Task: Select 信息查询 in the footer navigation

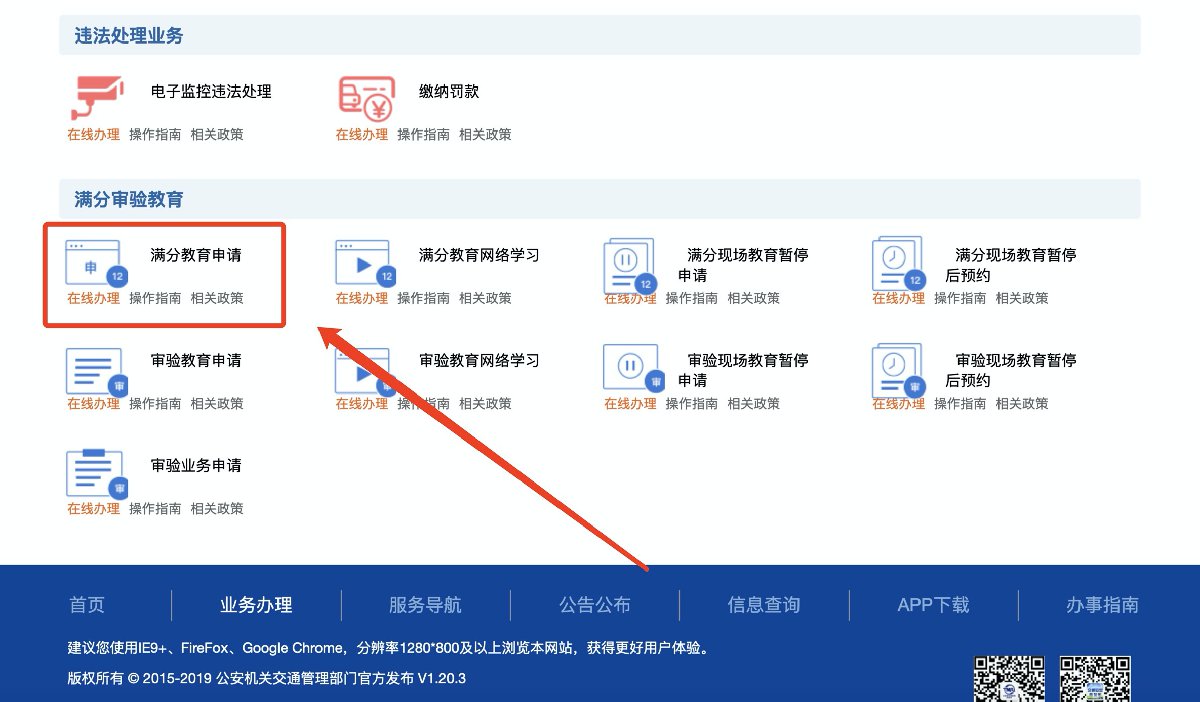Action: point(764,605)
